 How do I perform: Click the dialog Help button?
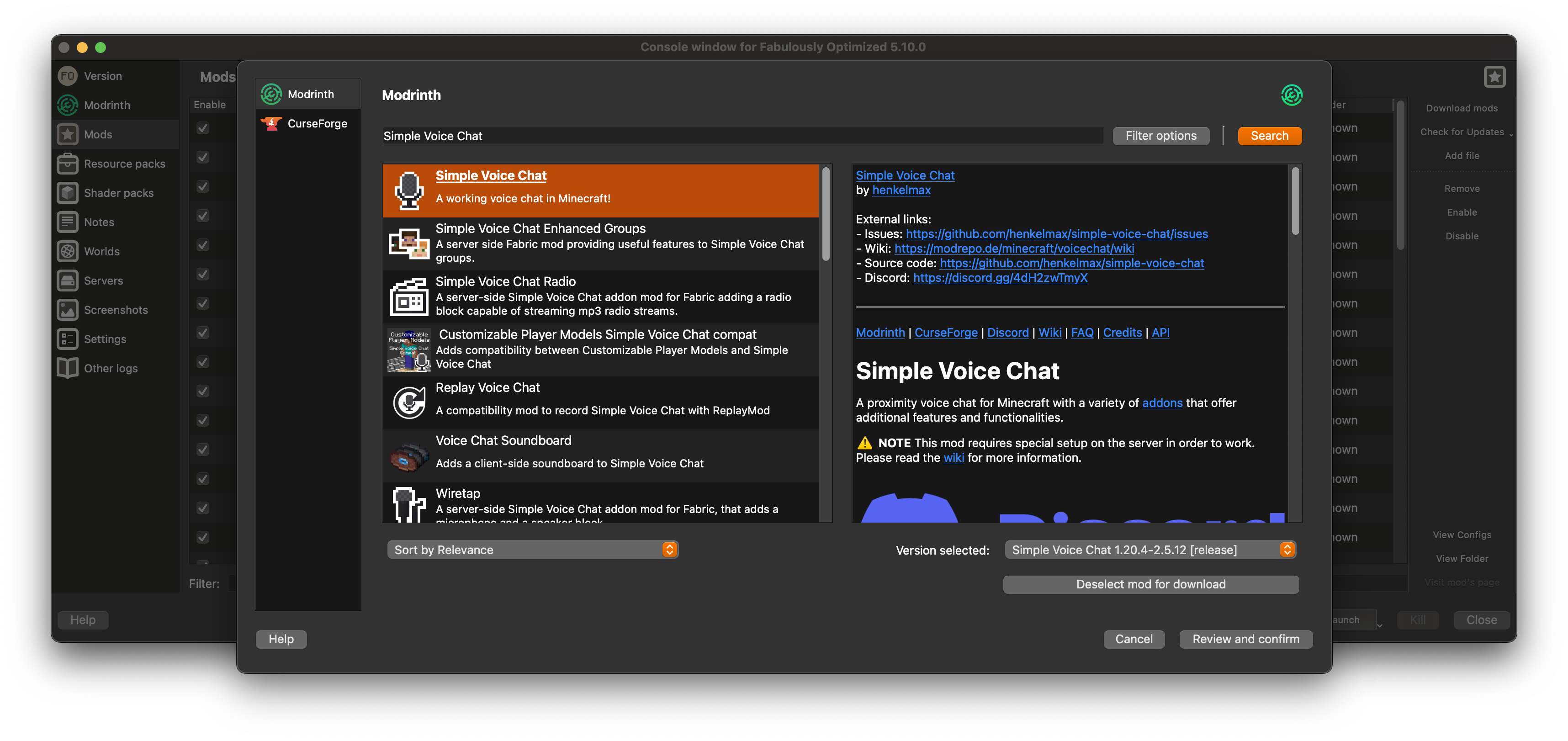[x=281, y=639]
